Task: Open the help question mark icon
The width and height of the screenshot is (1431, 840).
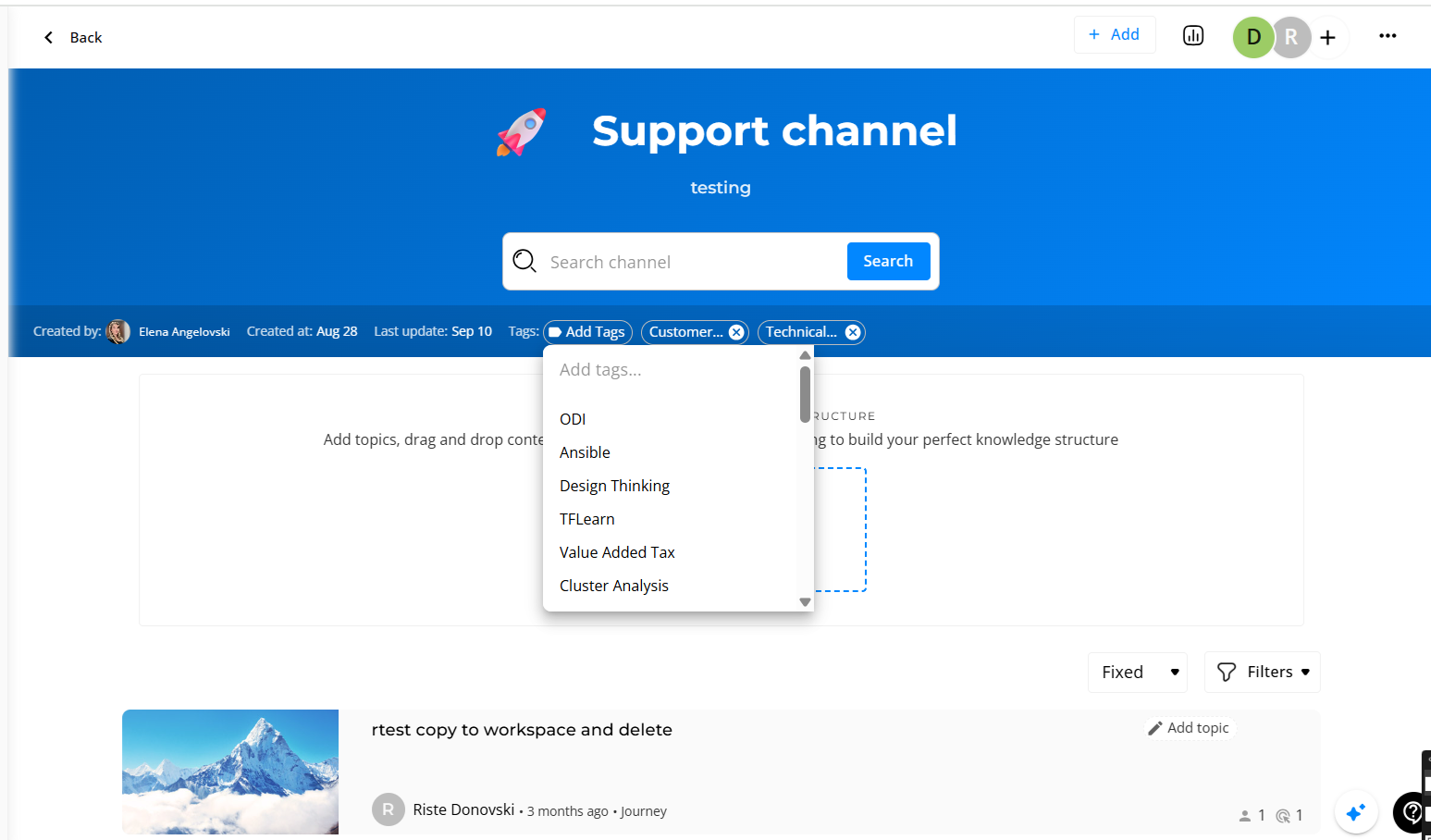Action: pyautogui.click(x=1412, y=812)
